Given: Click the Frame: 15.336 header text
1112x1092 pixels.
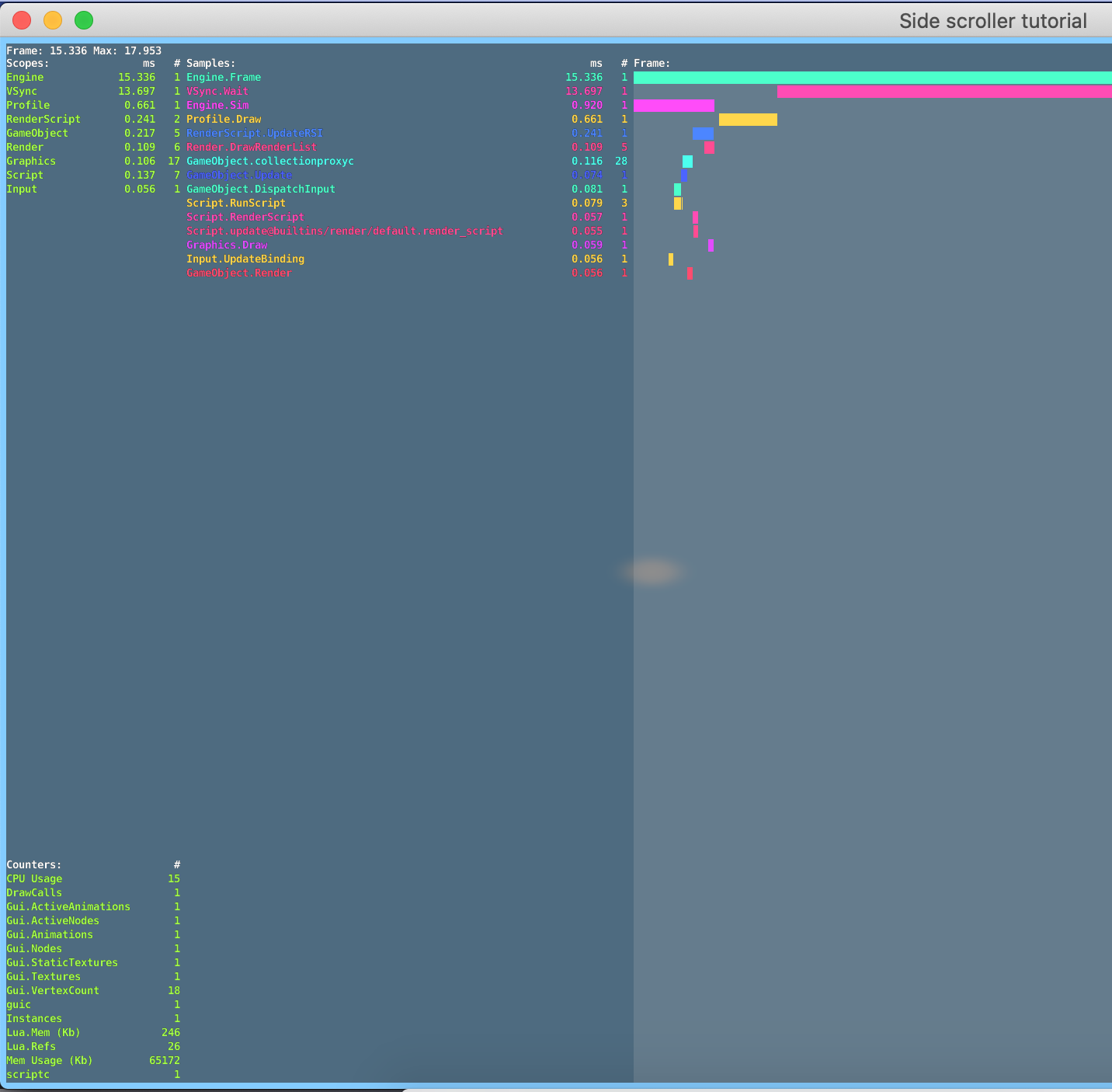Looking at the screenshot, I should [83, 50].
